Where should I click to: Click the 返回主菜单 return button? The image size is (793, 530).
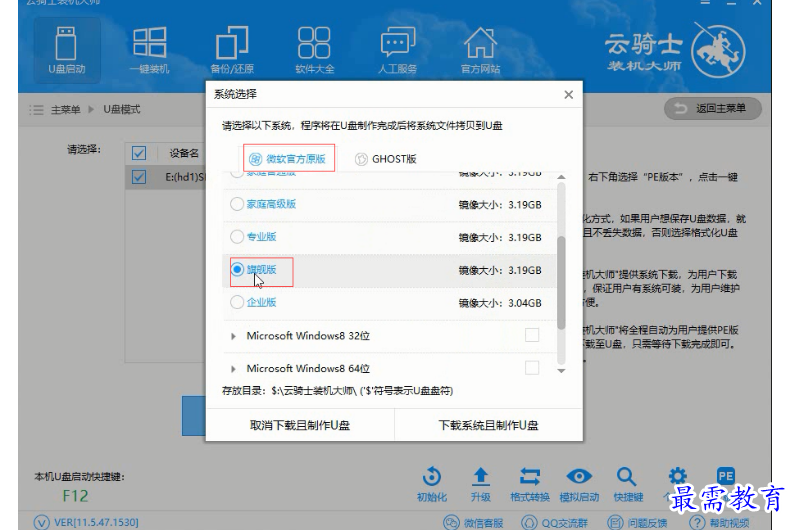pyautogui.click(x=713, y=109)
